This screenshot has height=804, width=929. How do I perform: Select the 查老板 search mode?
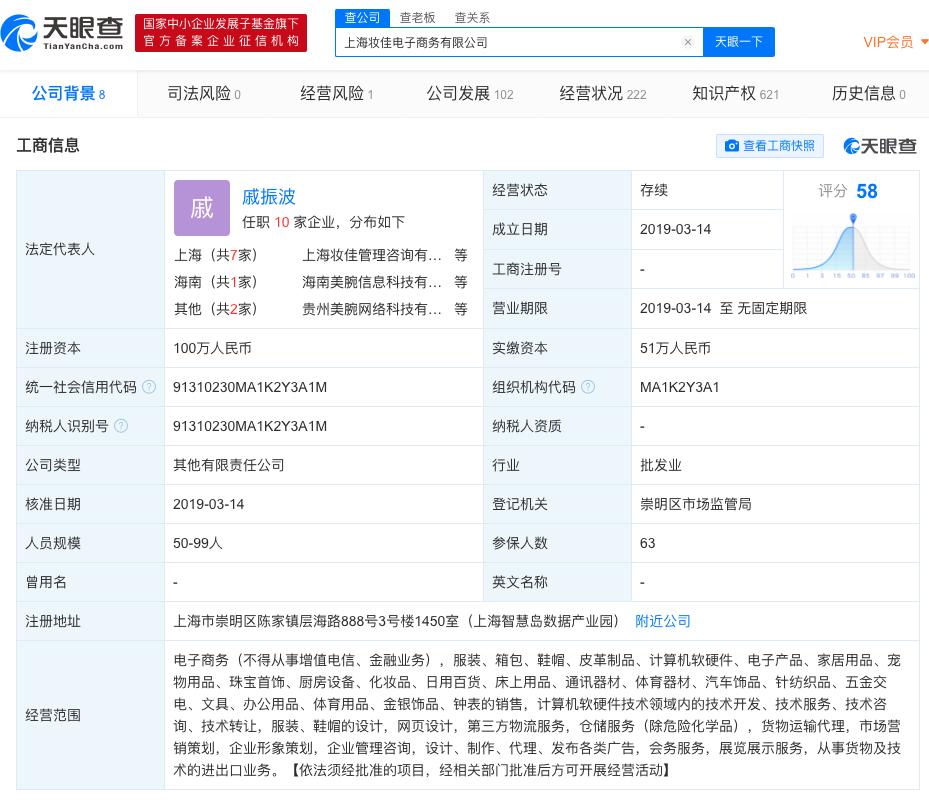(x=417, y=17)
